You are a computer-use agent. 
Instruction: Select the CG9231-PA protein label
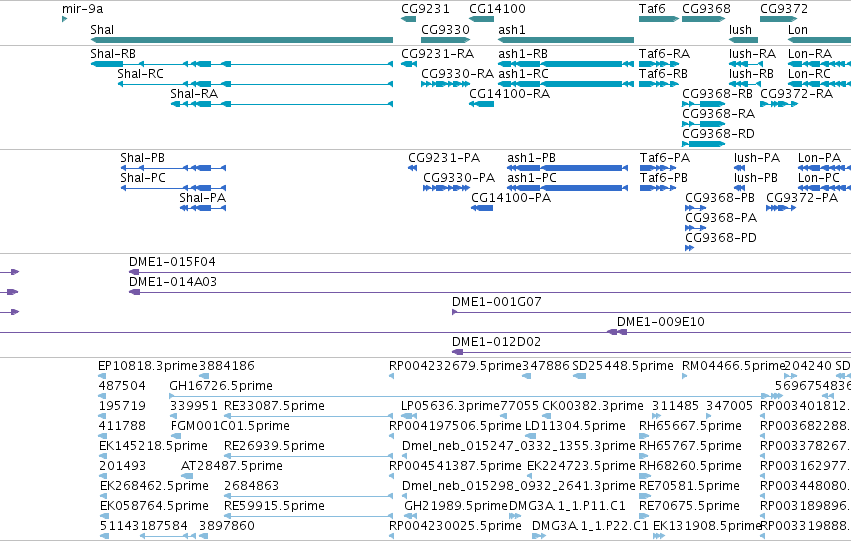point(444,158)
